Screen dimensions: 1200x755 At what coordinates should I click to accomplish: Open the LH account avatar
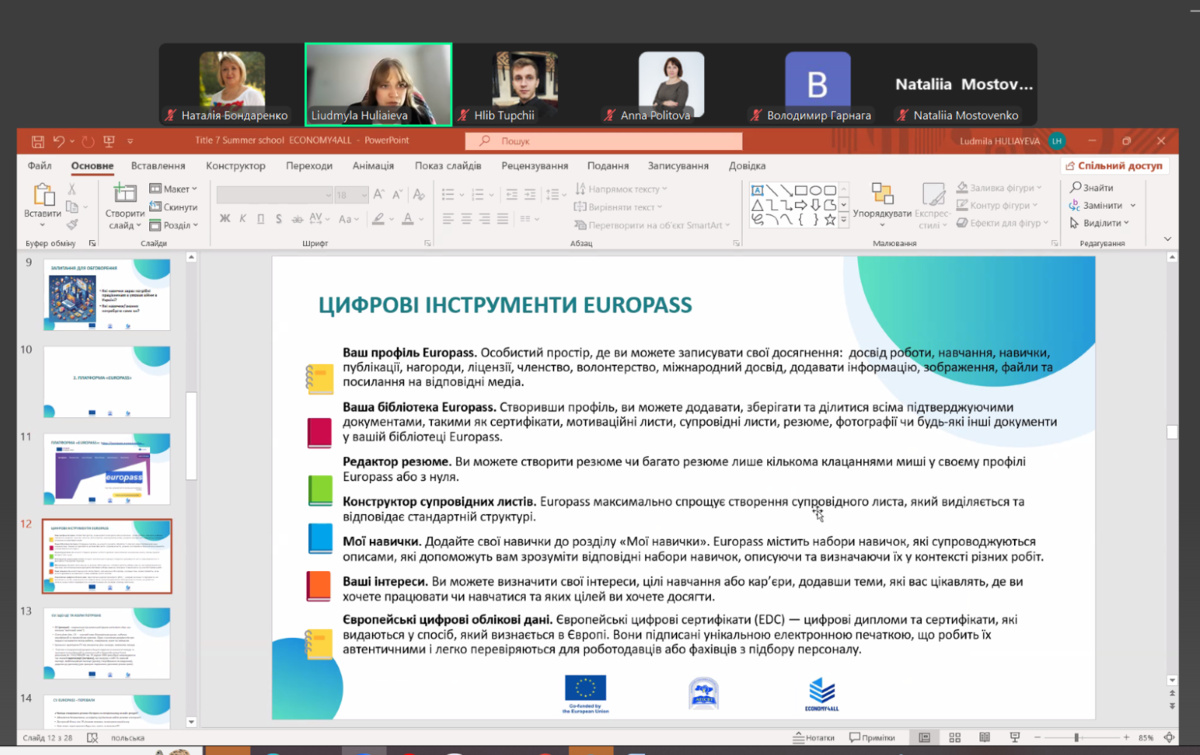[1057, 141]
